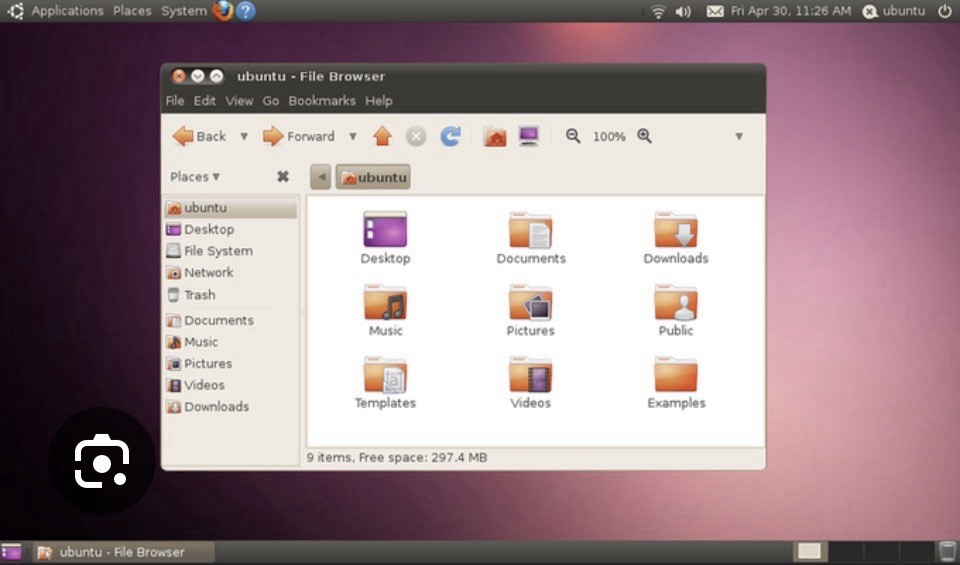Open the Bookmarks menu
The image size is (960, 565).
322,101
